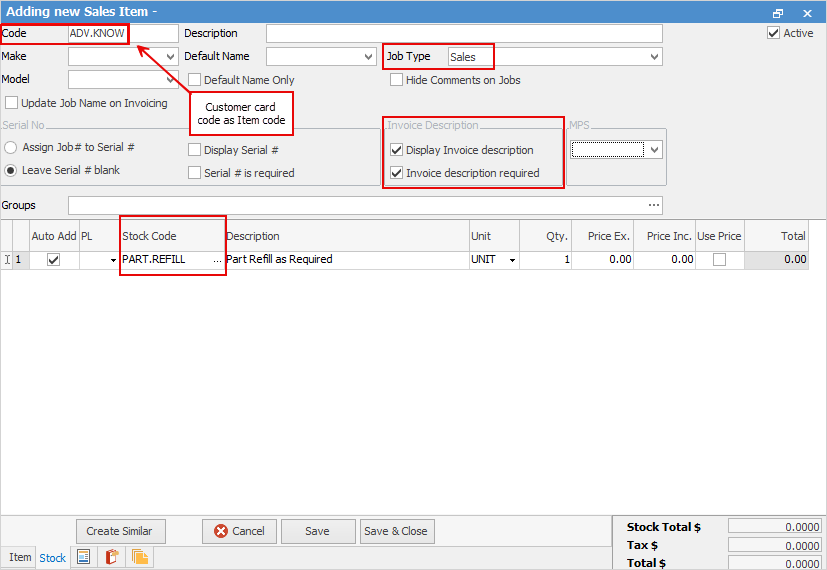Toggle Auto Add for PART.REFILL row

tap(53, 259)
